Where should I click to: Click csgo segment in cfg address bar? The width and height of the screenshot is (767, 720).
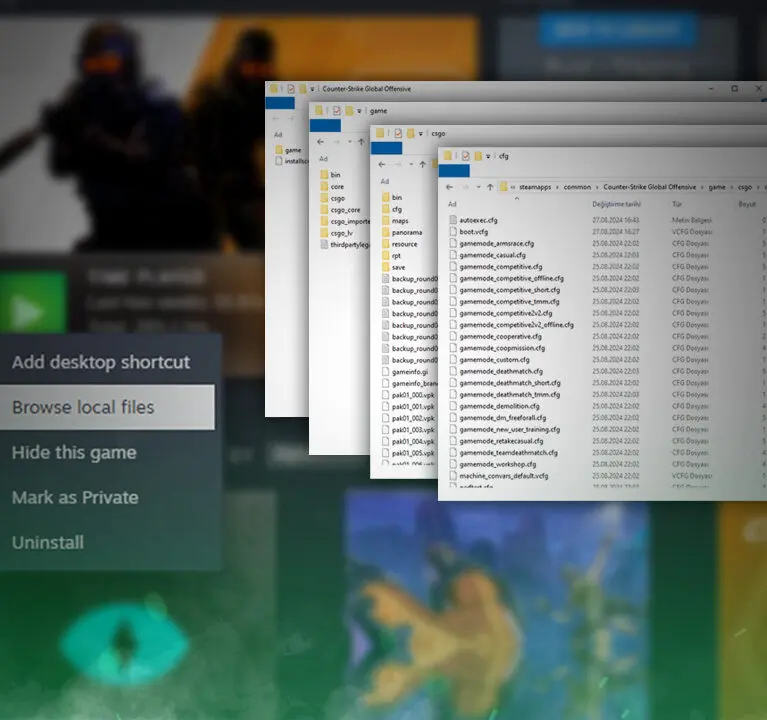point(744,187)
